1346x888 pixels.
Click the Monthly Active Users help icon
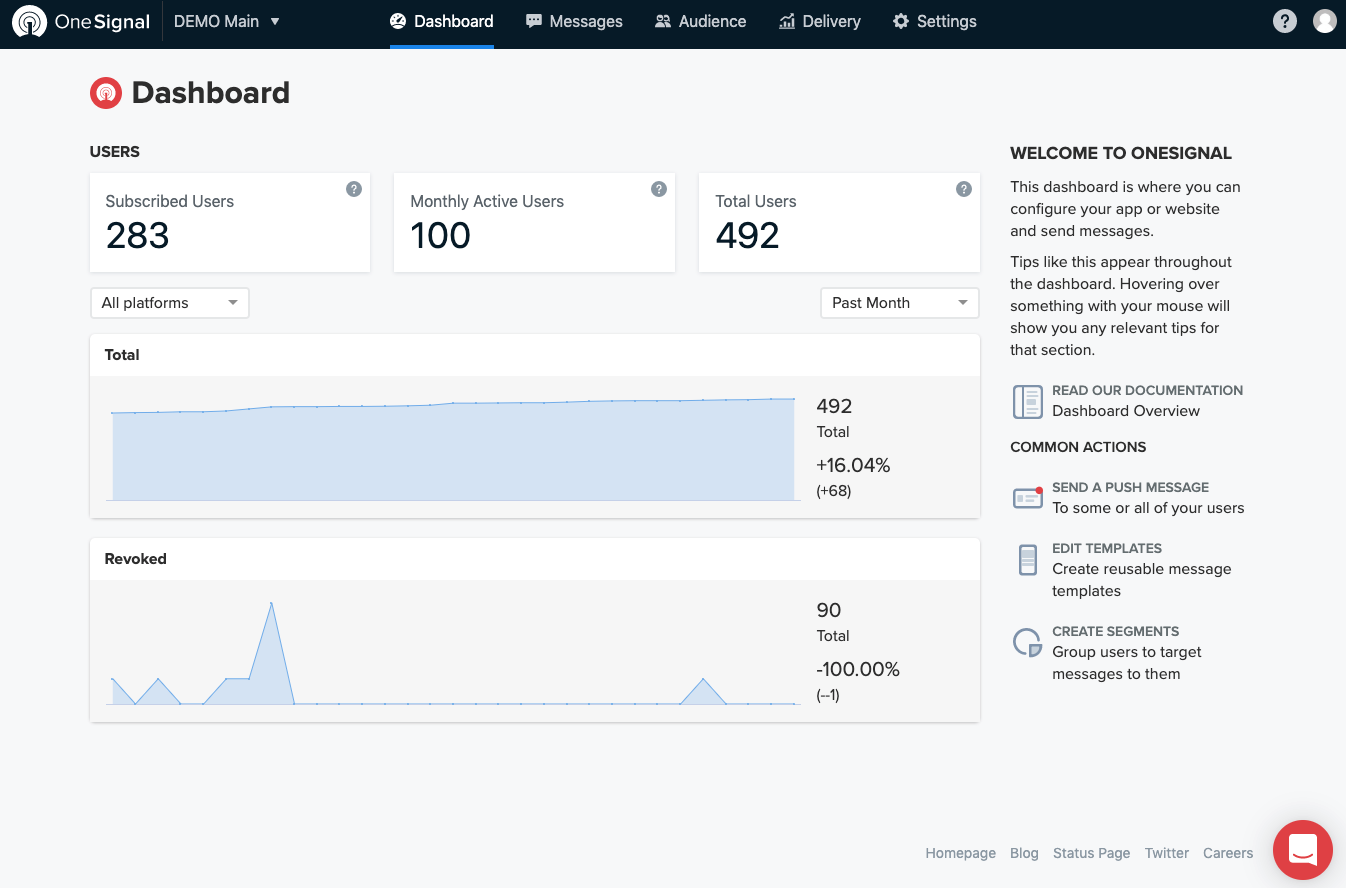click(659, 189)
